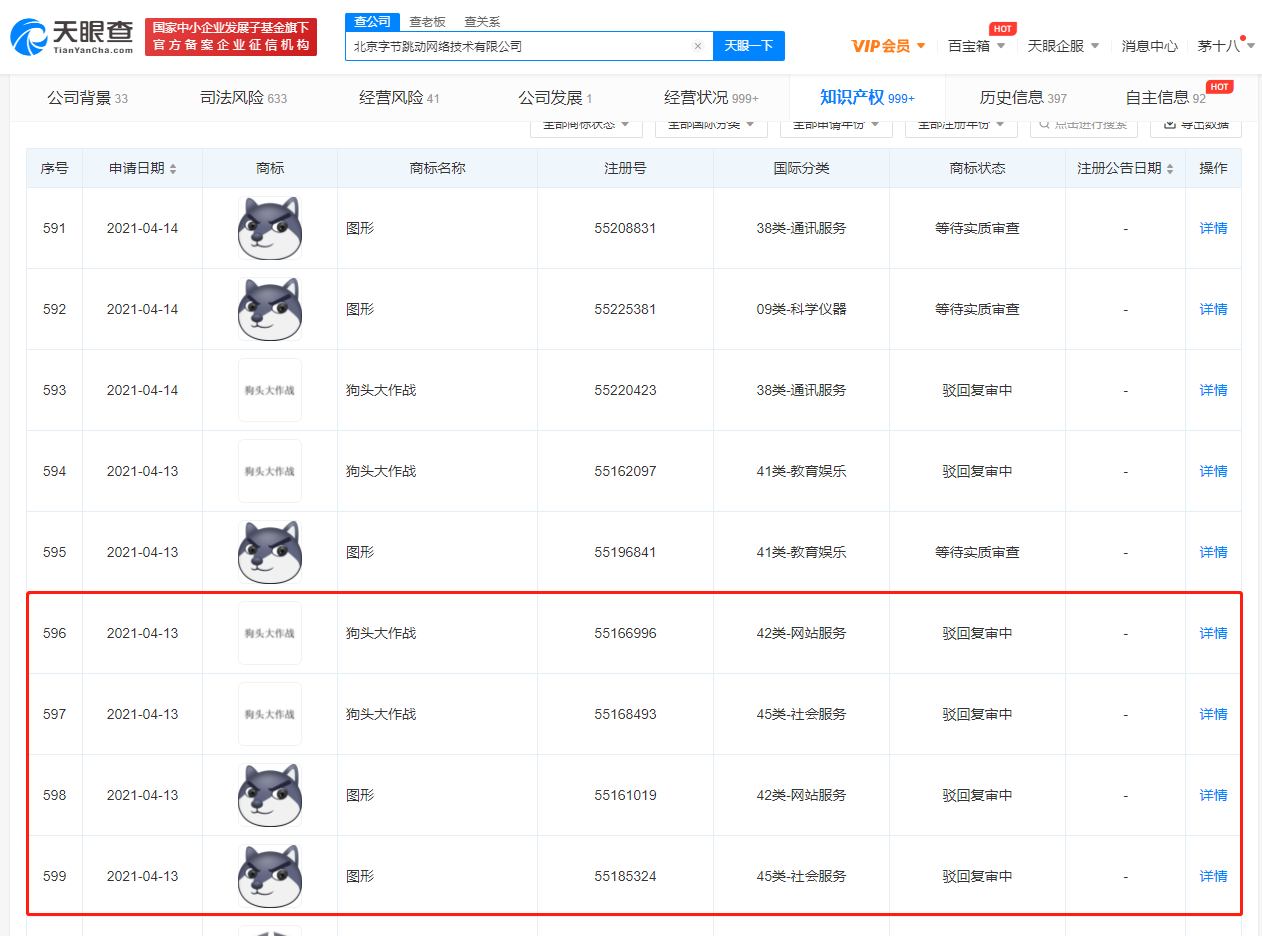Select the 知识产权 tab
This screenshot has width=1262, height=936.
tap(867, 98)
